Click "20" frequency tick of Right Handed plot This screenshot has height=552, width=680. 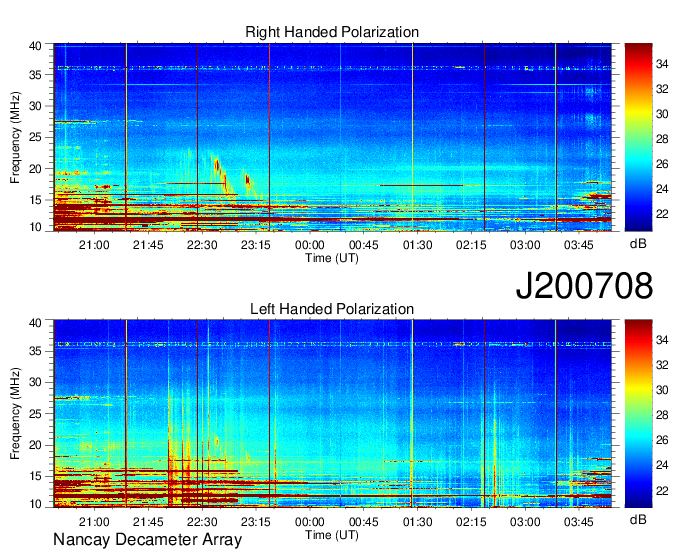click(35, 169)
